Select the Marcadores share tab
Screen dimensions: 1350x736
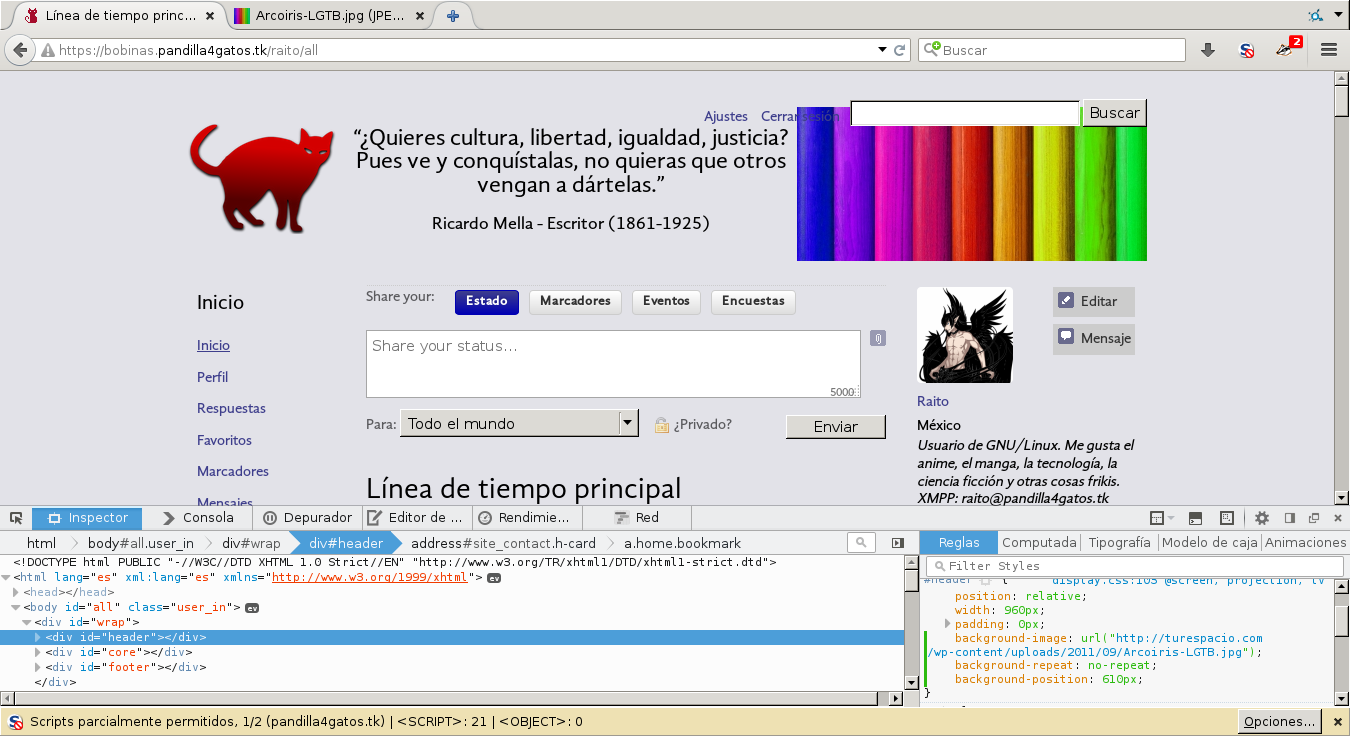click(x=575, y=301)
